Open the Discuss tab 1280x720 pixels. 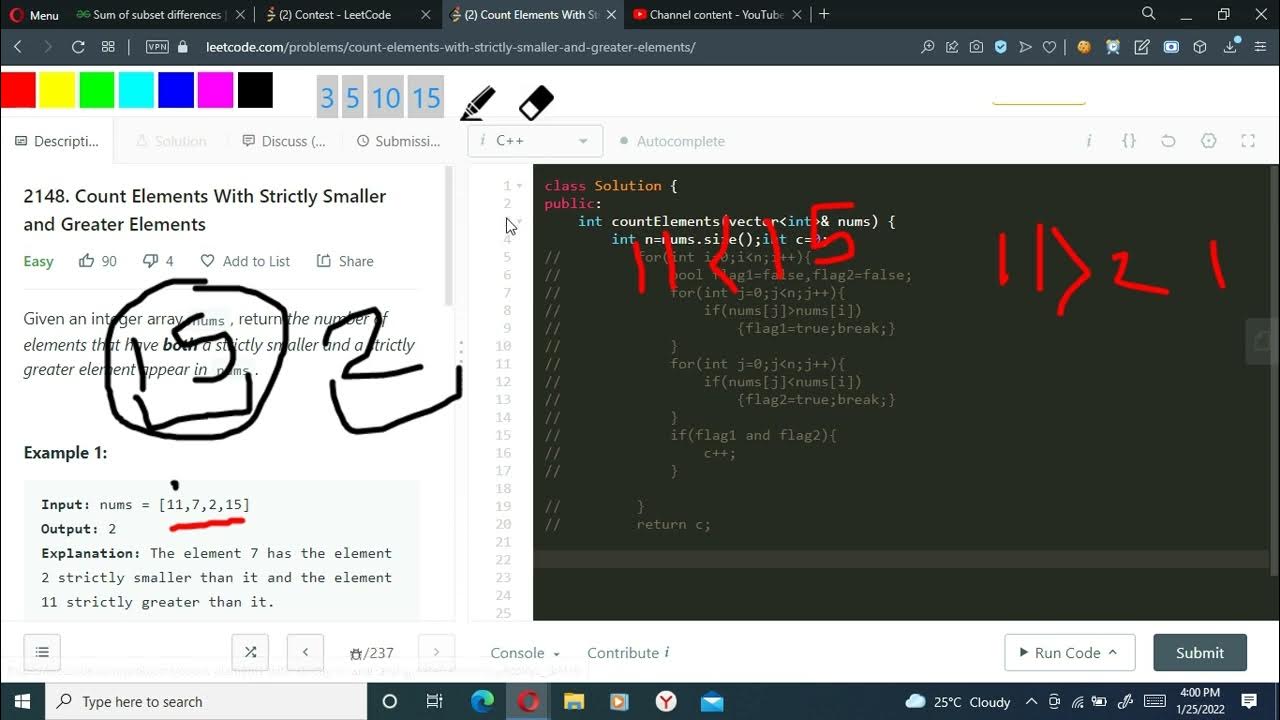(284, 141)
